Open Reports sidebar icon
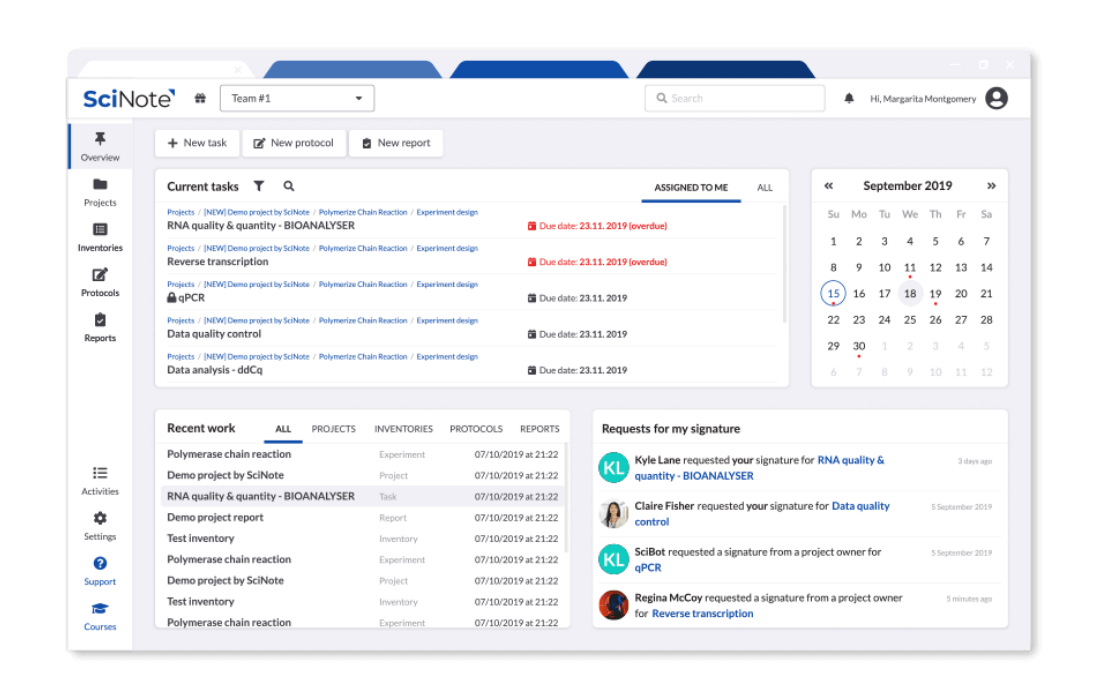 click(x=100, y=328)
